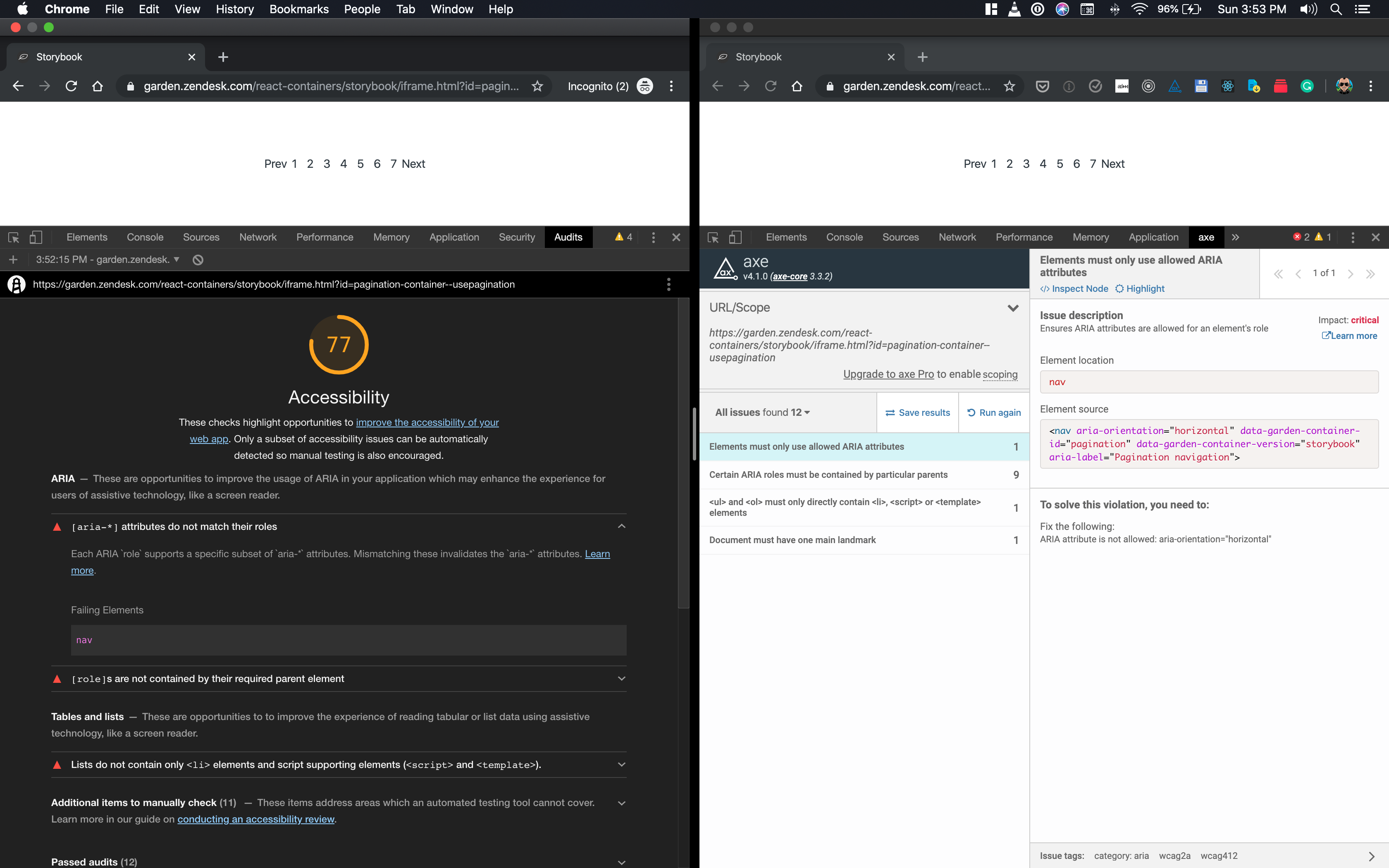Click errors count badge showing 2
1389x868 pixels.
click(x=1301, y=237)
